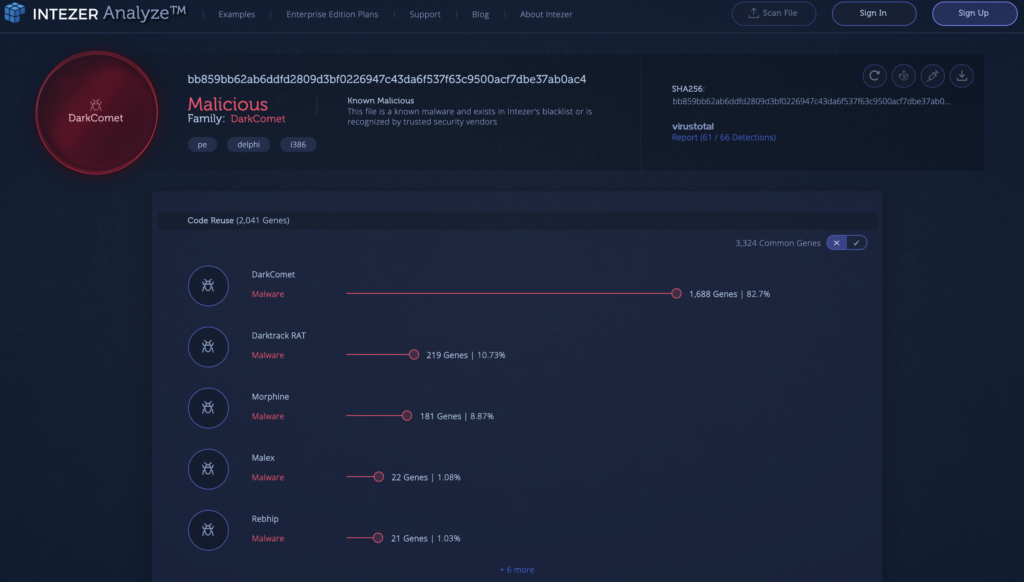1024x582 pixels.
Task: Click the '1,688 Genes | 82.7%' text
Action: 729,294
